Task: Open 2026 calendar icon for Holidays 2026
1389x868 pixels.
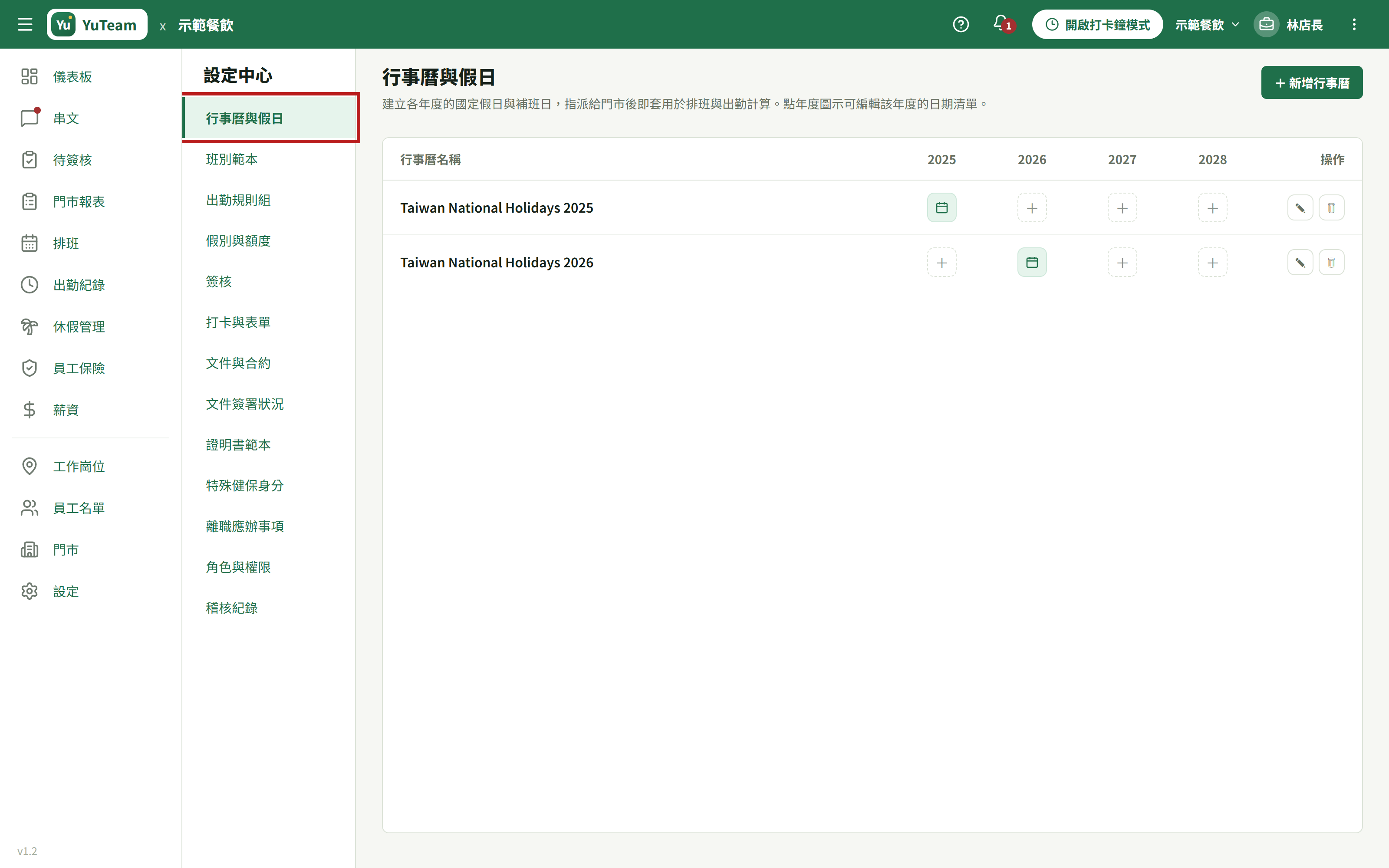Action: coord(1032,262)
